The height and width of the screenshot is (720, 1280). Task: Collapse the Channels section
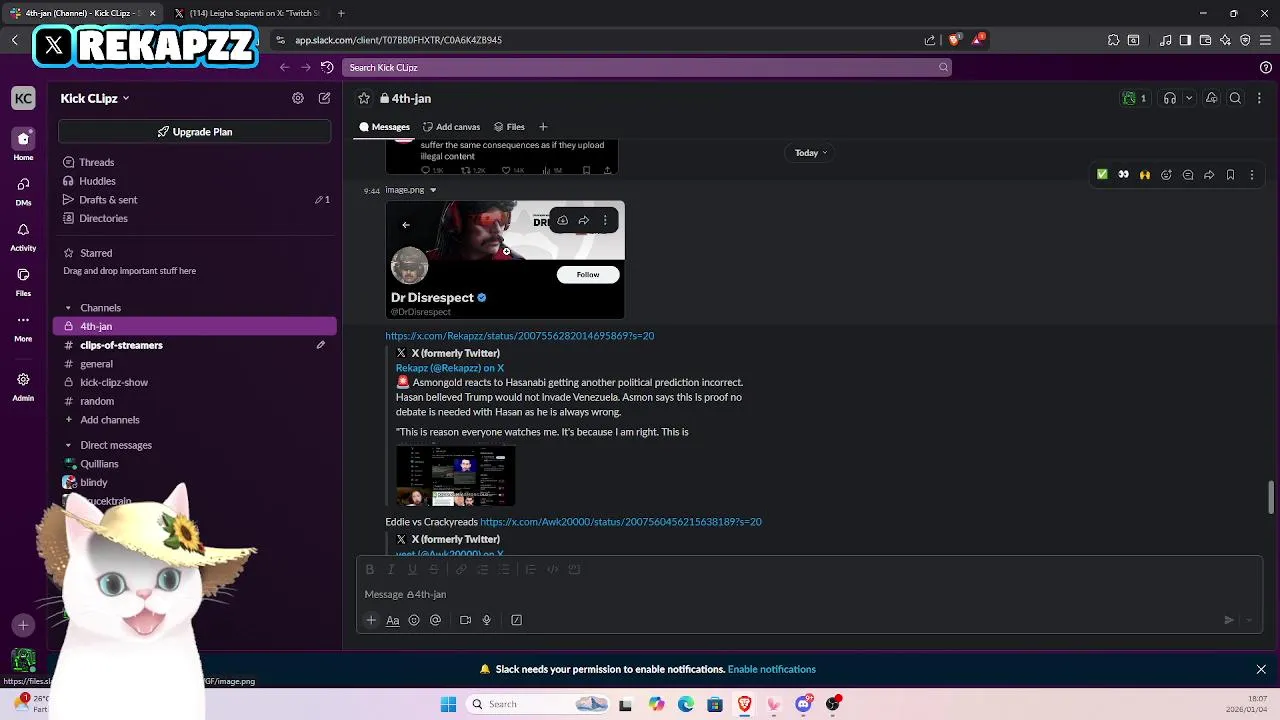[x=68, y=308]
